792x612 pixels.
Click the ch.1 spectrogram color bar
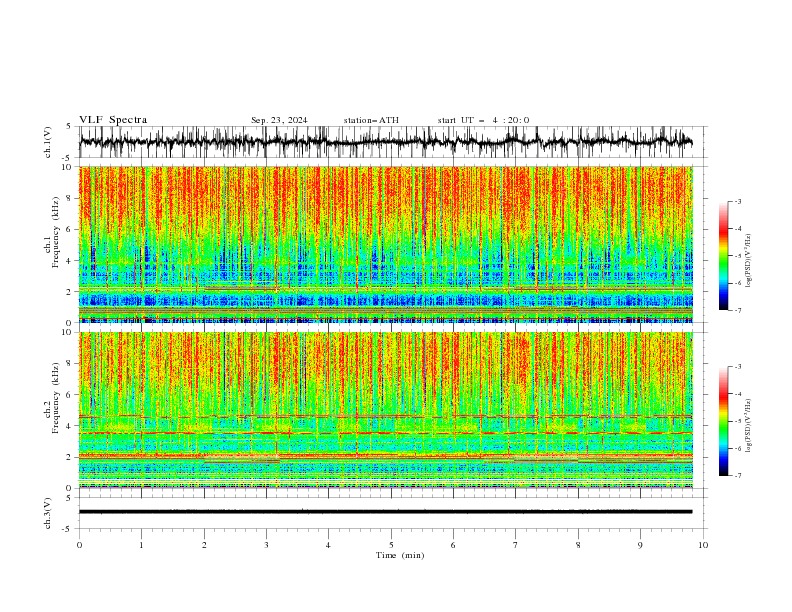(723, 256)
